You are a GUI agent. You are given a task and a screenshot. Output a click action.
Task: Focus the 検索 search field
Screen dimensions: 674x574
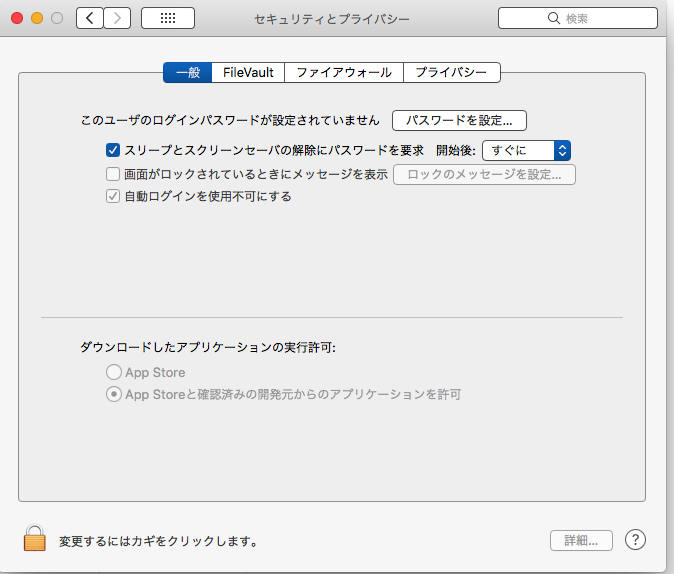(x=578, y=18)
